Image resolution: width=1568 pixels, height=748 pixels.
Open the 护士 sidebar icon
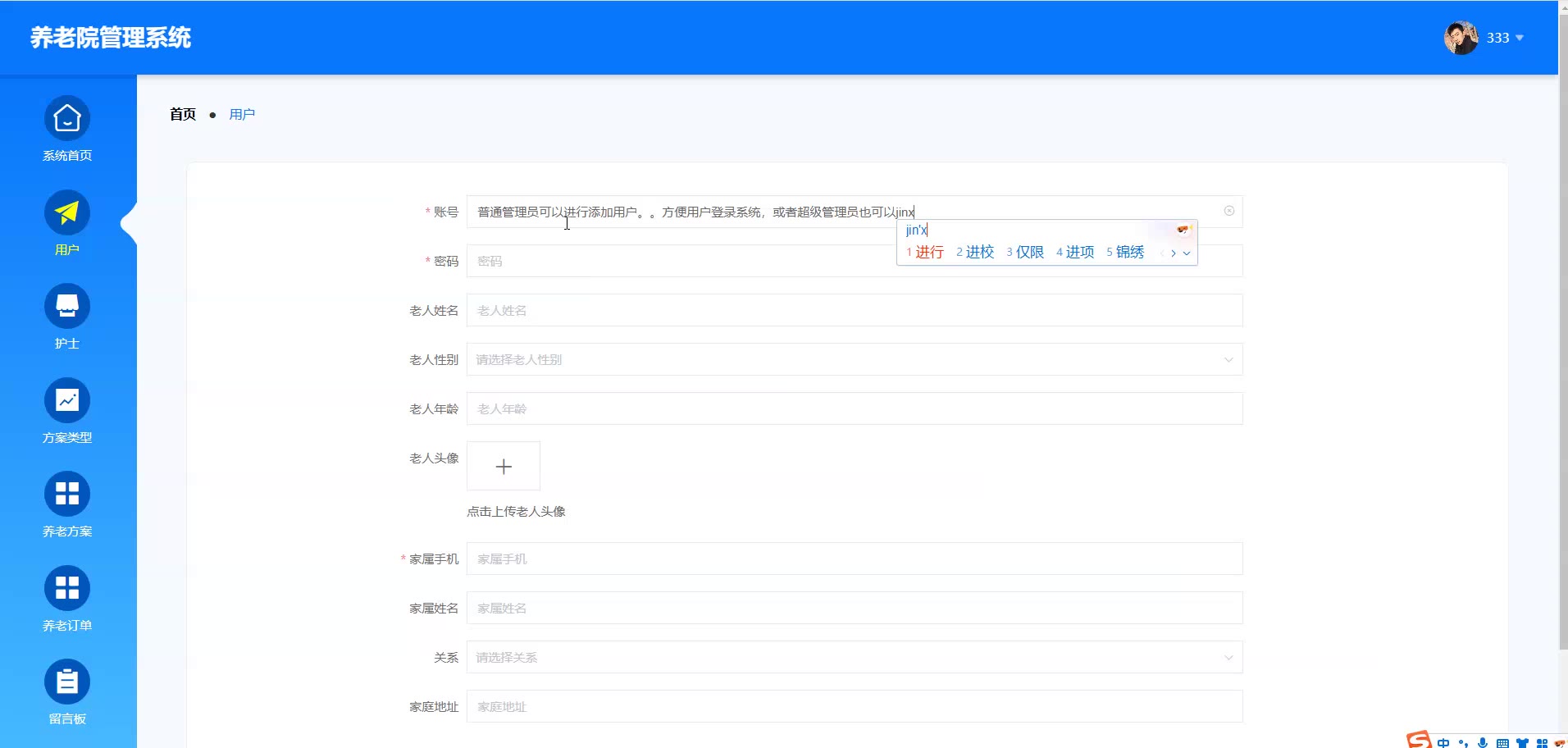pos(67,307)
